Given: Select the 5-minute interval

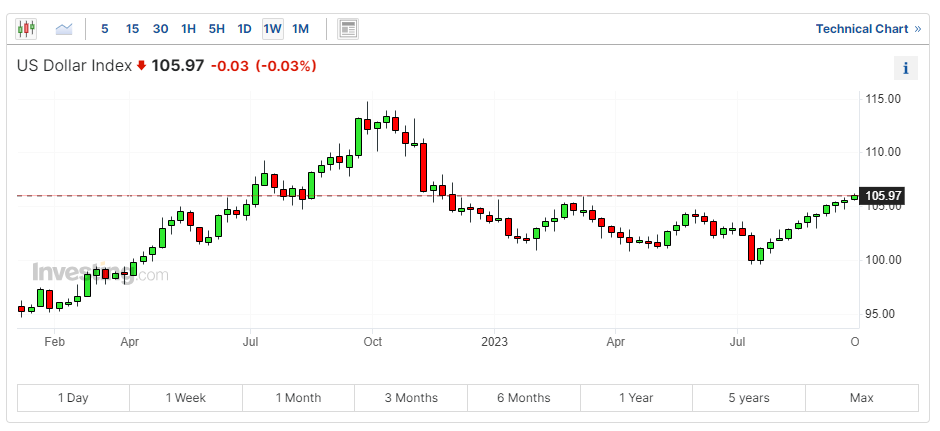Looking at the screenshot, I should [105, 29].
